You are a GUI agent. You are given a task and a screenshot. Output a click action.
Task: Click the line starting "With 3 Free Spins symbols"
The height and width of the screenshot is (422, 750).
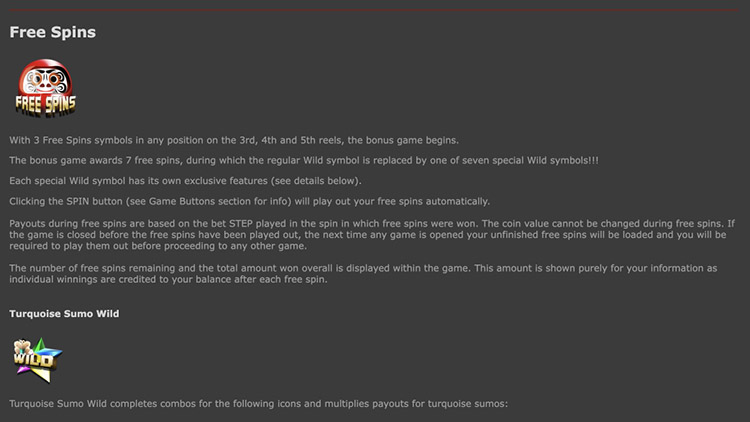(232, 140)
